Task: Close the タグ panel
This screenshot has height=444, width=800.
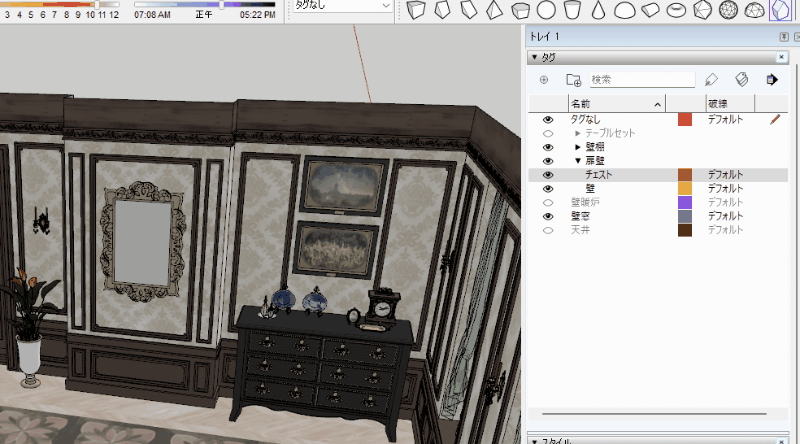Action: pyautogui.click(x=781, y=57)
